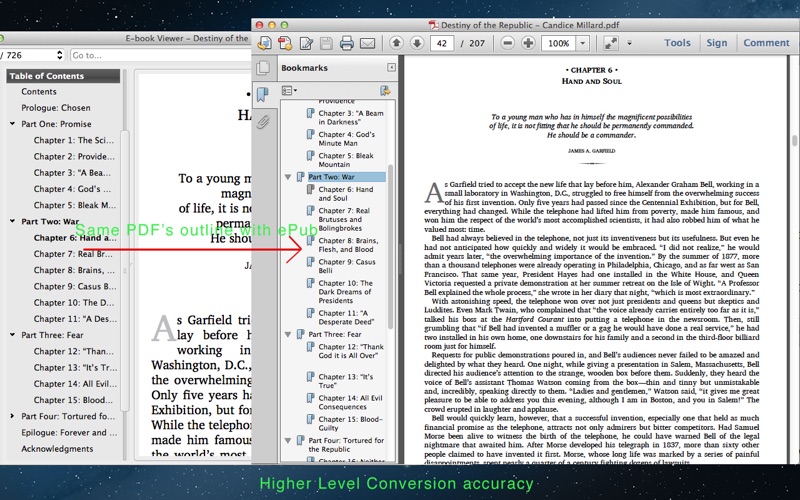Select Chapter 4: God's Minute Man bookmark
The image size is (800, 500).
click(x=346, y=139)
